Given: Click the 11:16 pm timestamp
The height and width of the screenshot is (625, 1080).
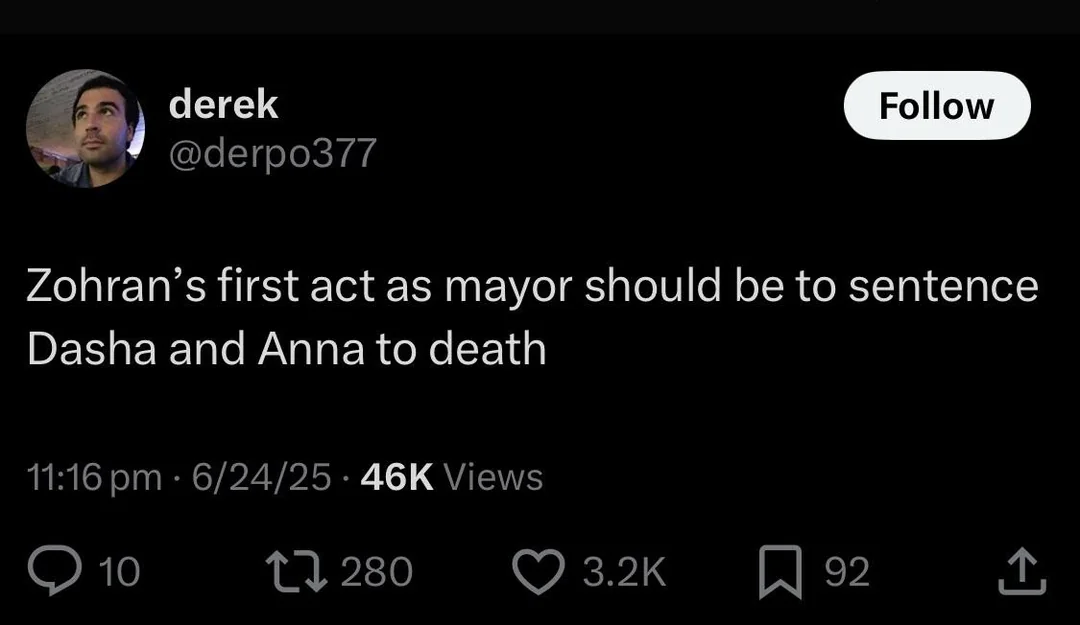Looking at the screenshot, I should click(95, 477).
